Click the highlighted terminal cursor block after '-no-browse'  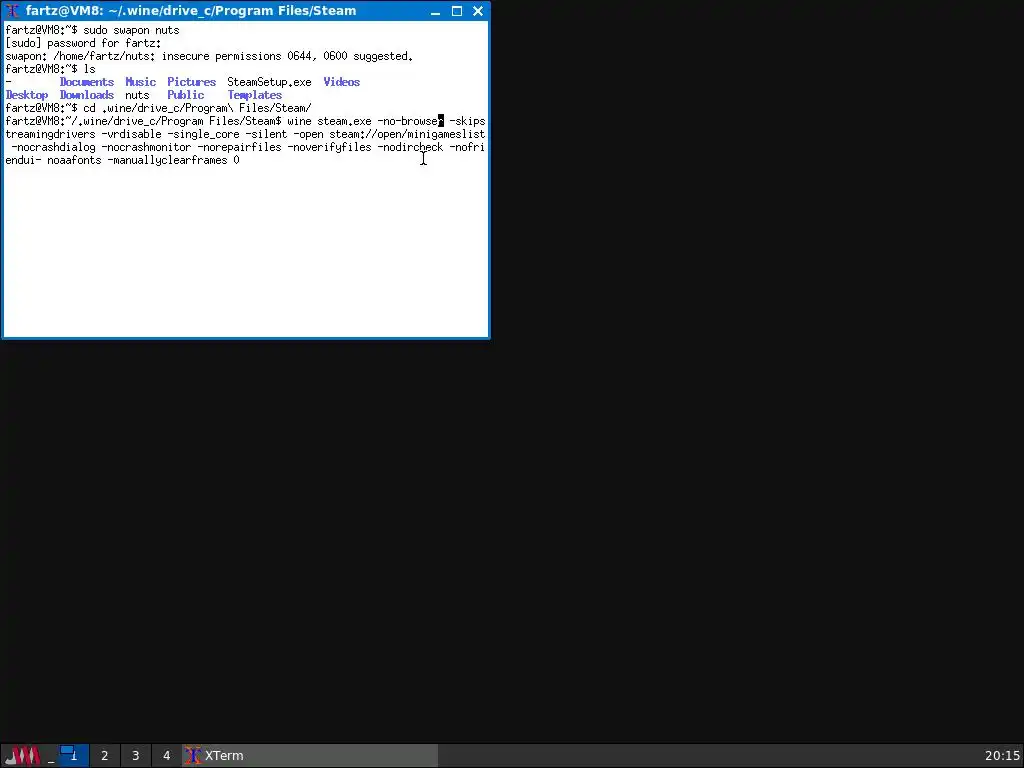click(x=441, y=121)
